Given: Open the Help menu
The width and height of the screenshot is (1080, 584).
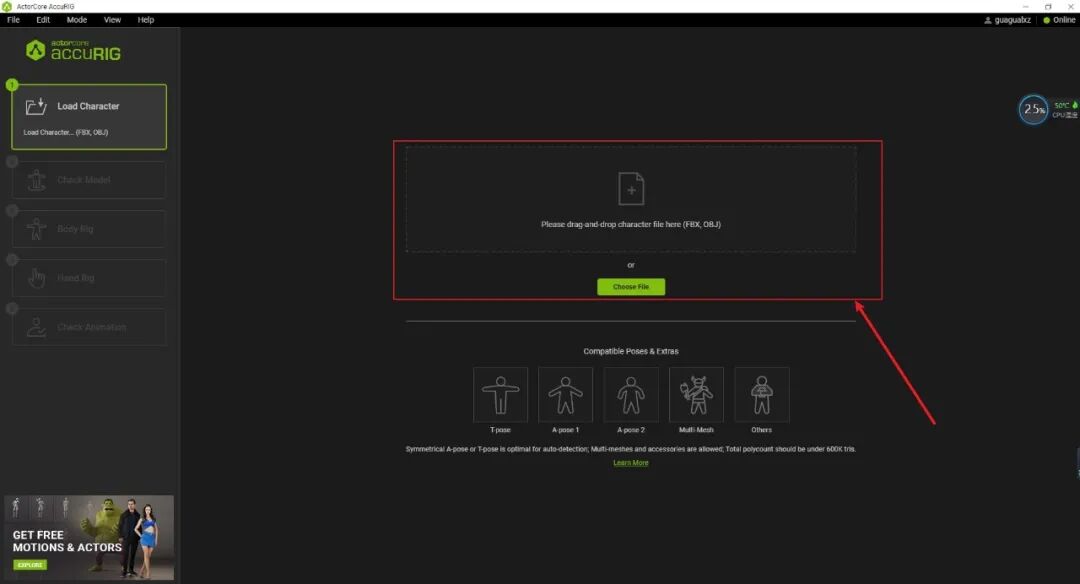Looking at the screenshot, I should [x=146, y=20].
